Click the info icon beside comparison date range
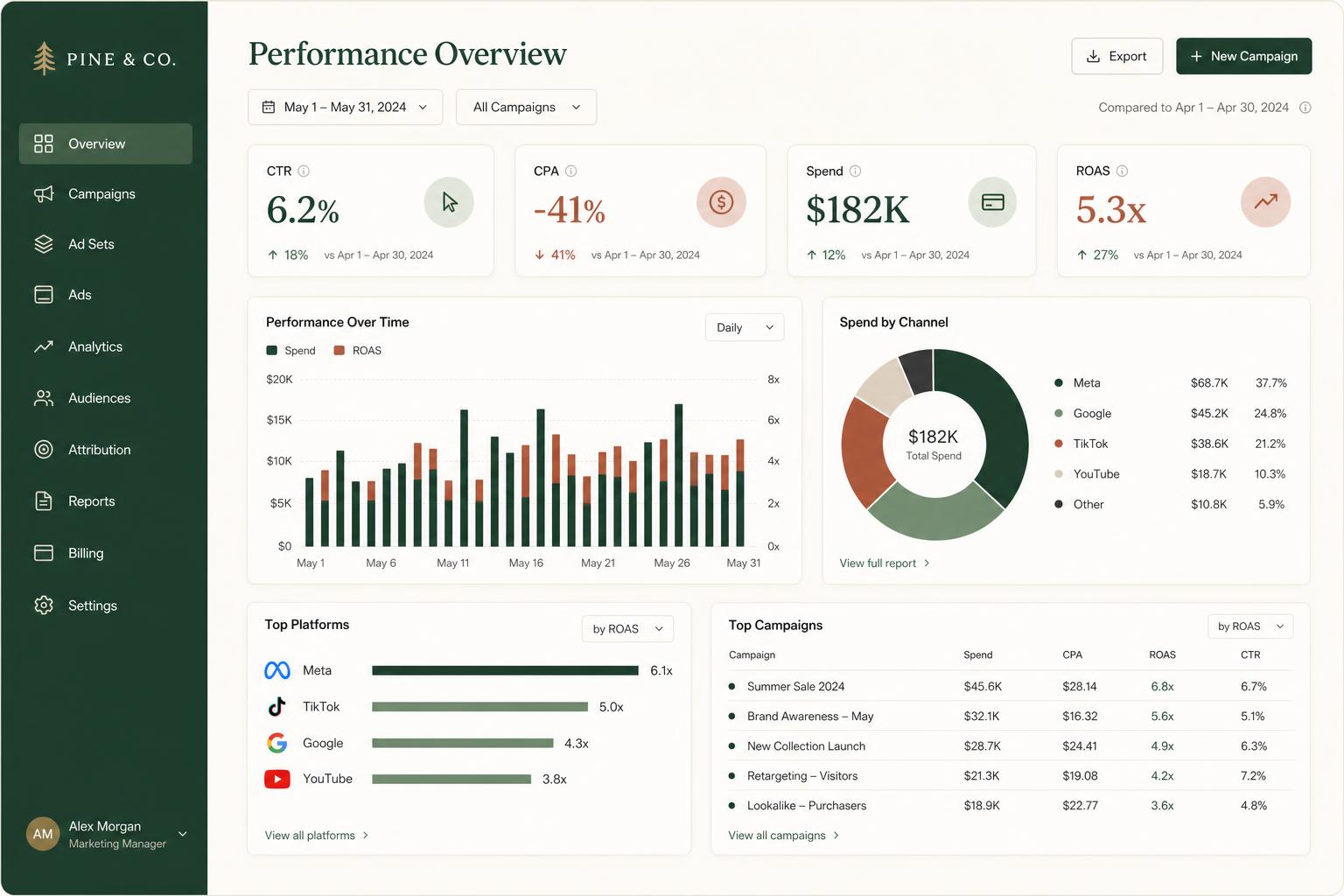Screen dimensions: 1344x896 (x=1305, y=108)
